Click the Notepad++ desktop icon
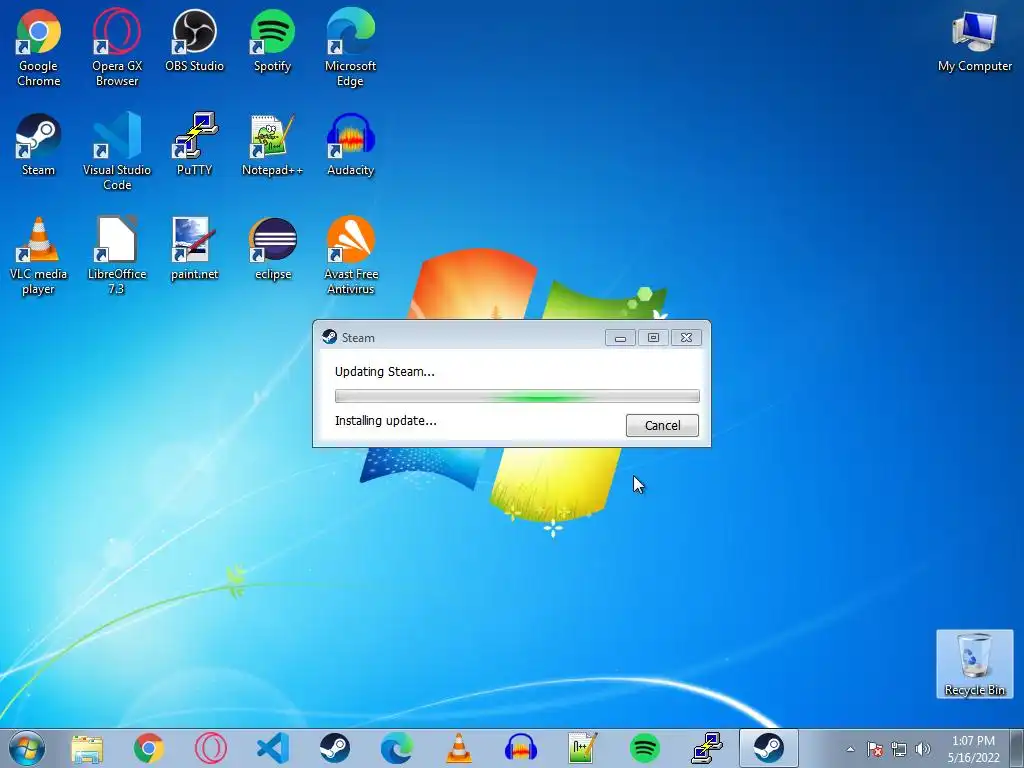The height and width of the screenshot is (768, 1024). click(272, 145)
